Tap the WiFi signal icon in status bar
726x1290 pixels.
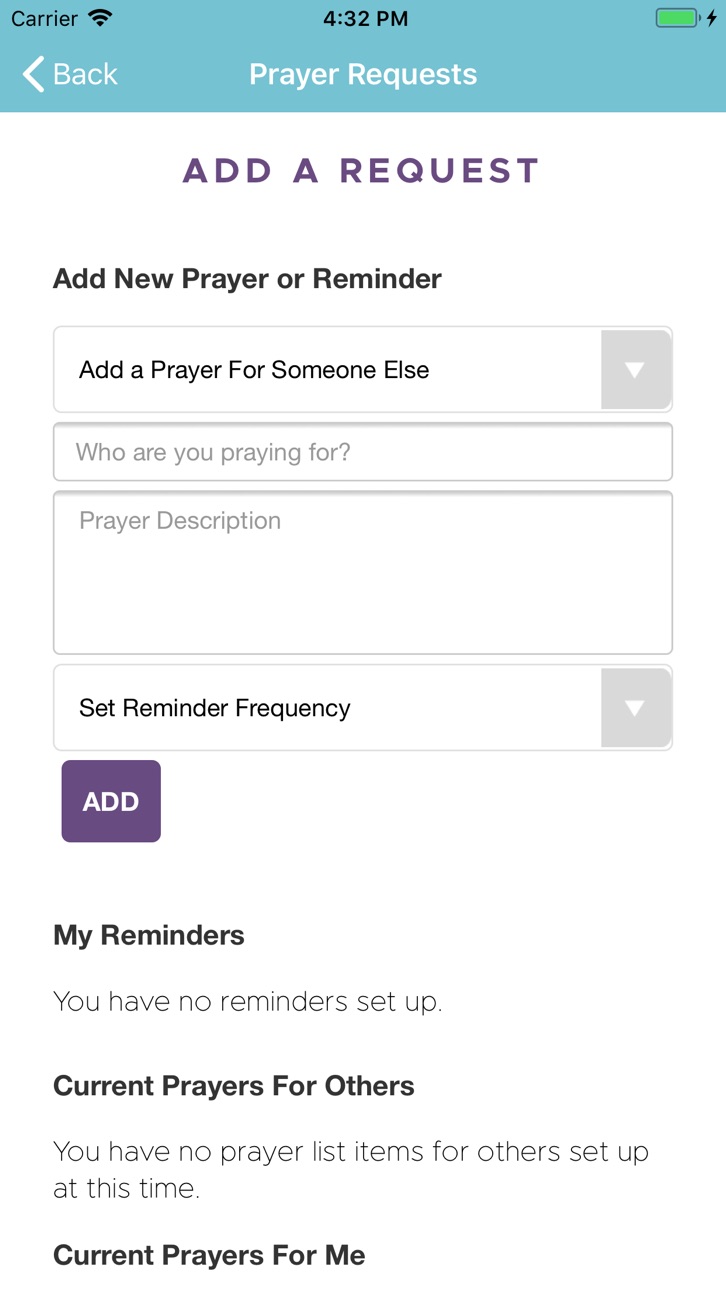[100, 18]
